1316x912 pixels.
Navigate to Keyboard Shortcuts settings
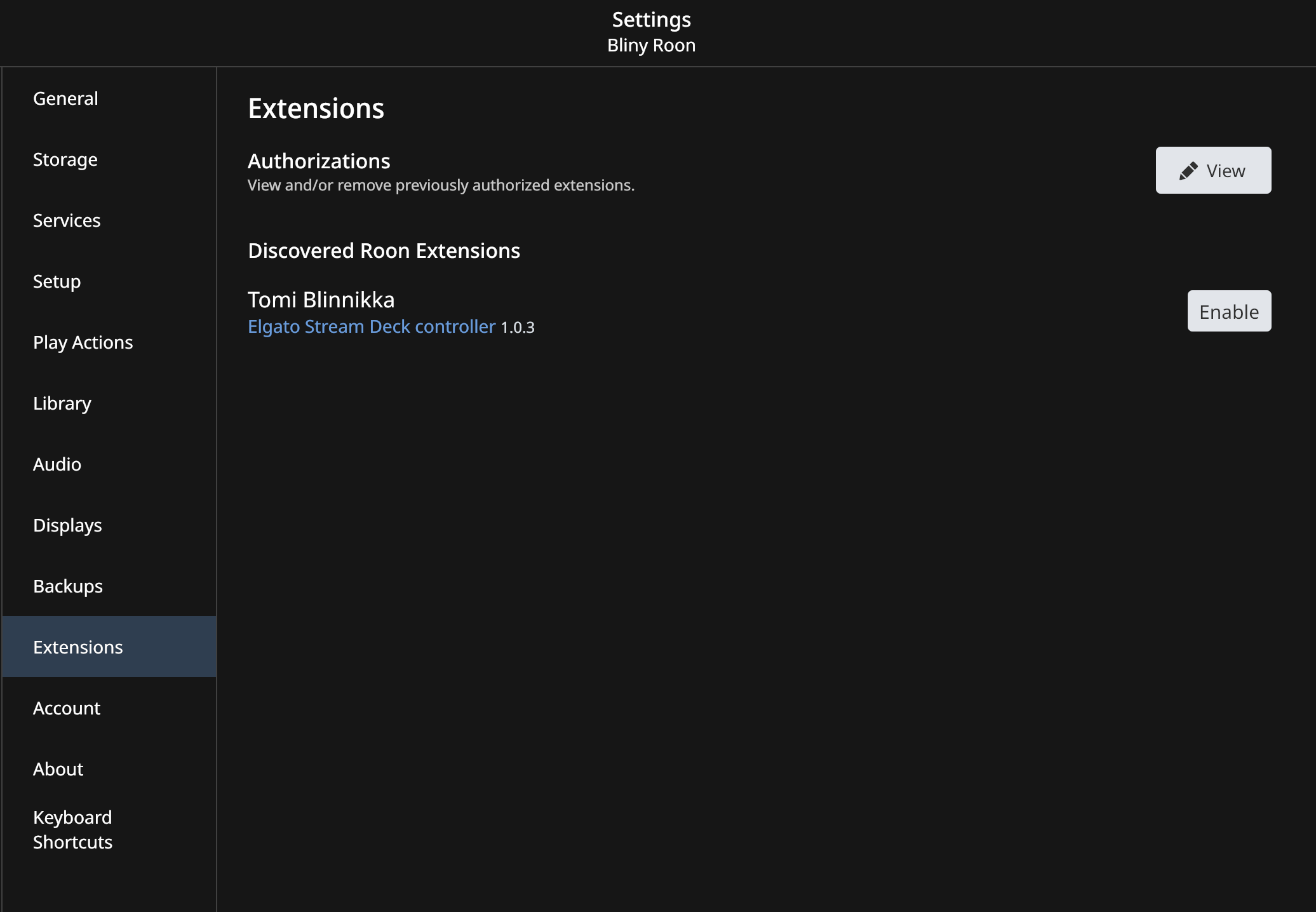point(72,829)
